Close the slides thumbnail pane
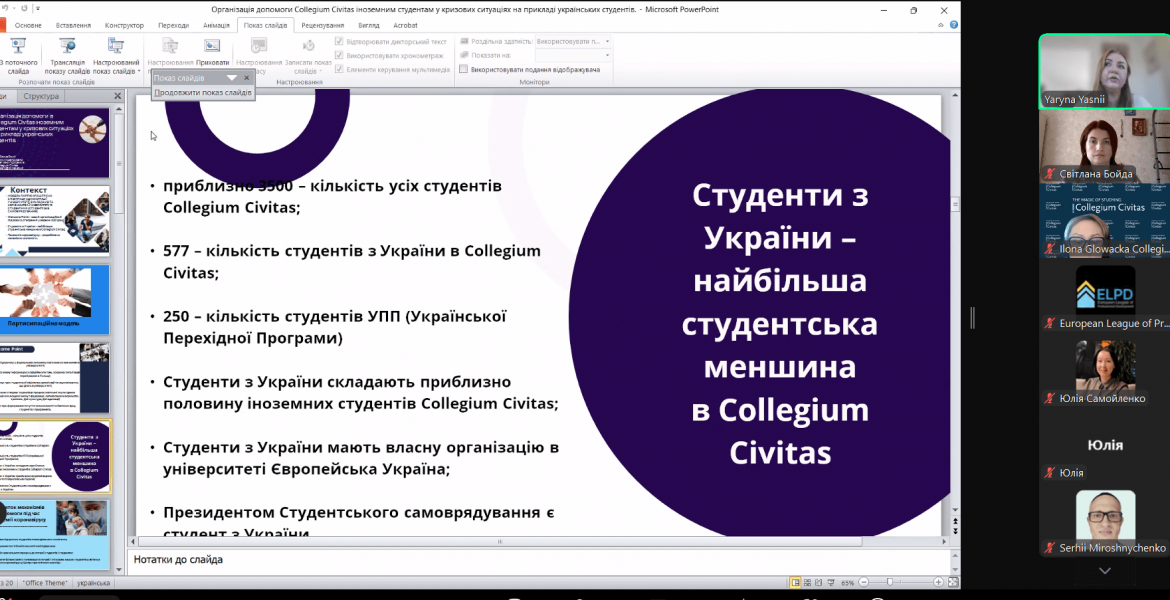The image size is (1170, 600). click(x=117, y=96)
